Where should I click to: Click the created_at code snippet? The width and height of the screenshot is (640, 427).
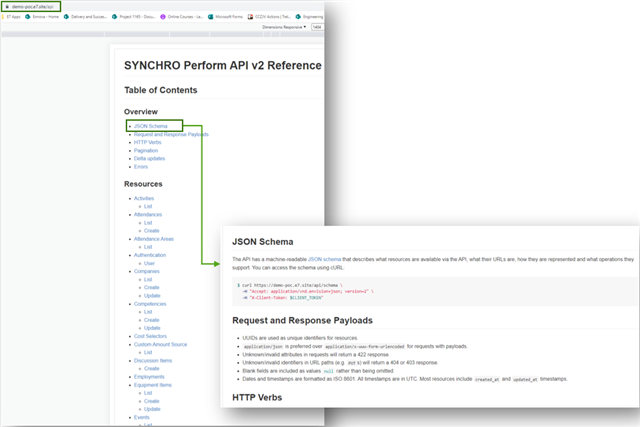[487, 379]
